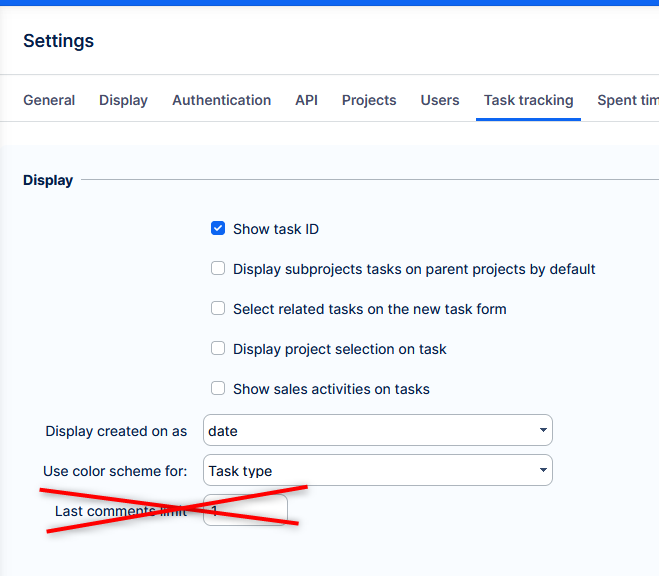Click the Display section header

tap(48, 181)
